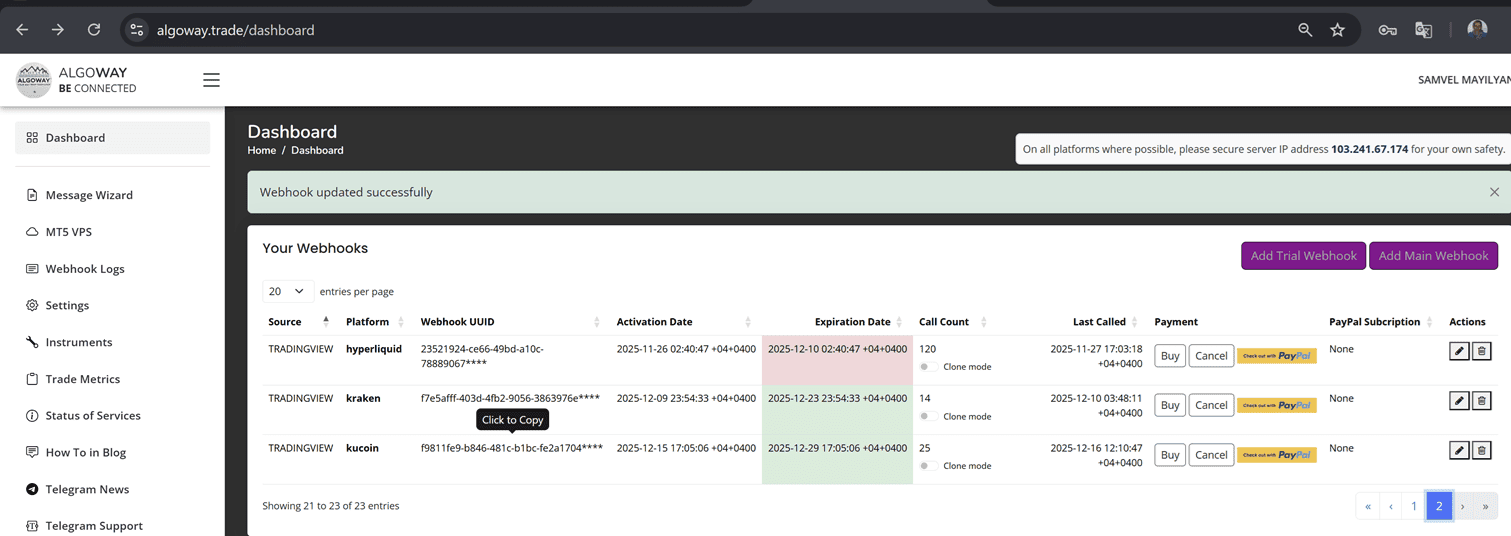Sort table by Expiration Date column
The image size is (1511, 536).
point(837,322)
